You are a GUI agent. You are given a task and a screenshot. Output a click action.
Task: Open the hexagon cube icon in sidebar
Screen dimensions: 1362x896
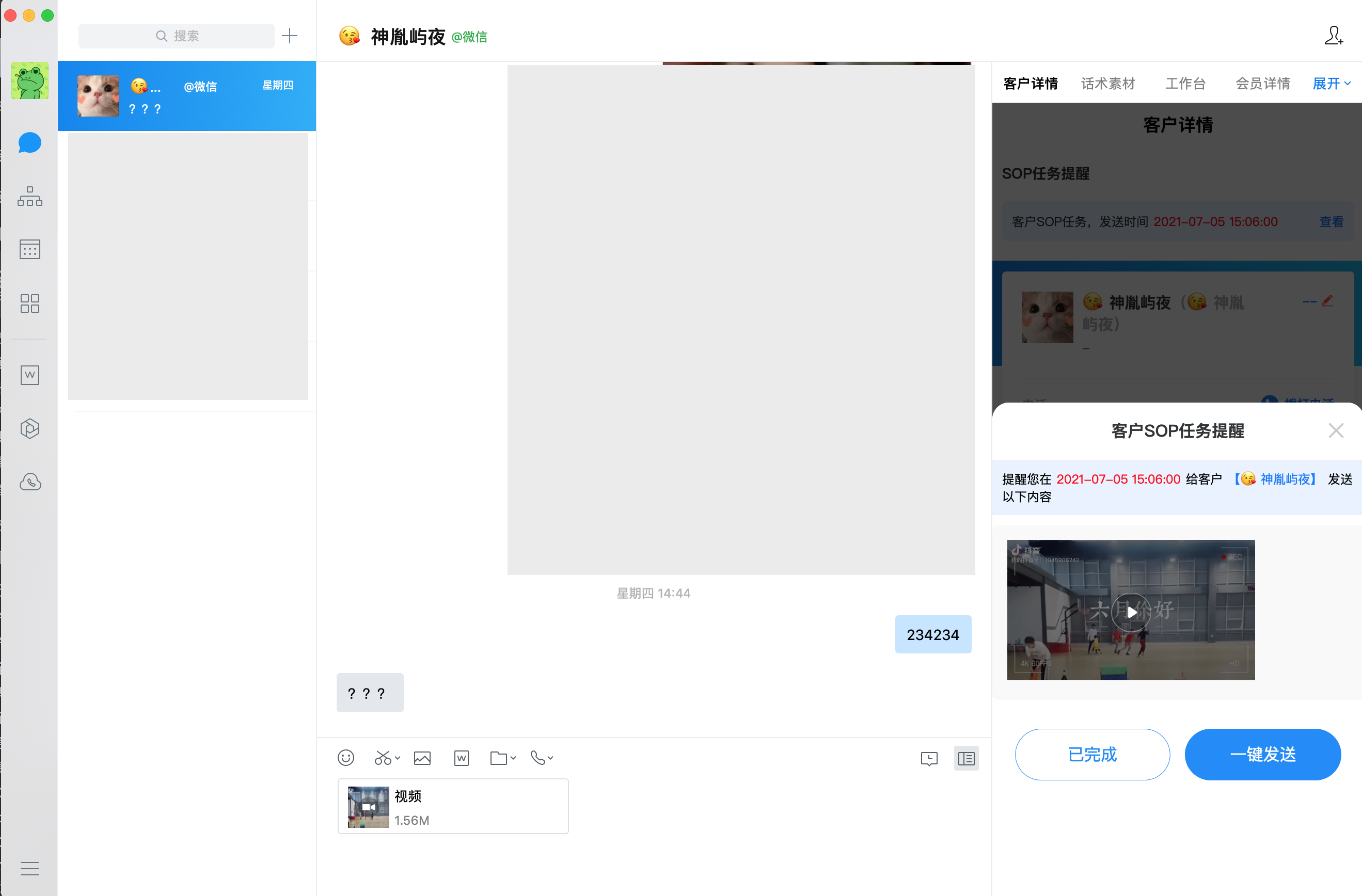click(x=30, y=428)
